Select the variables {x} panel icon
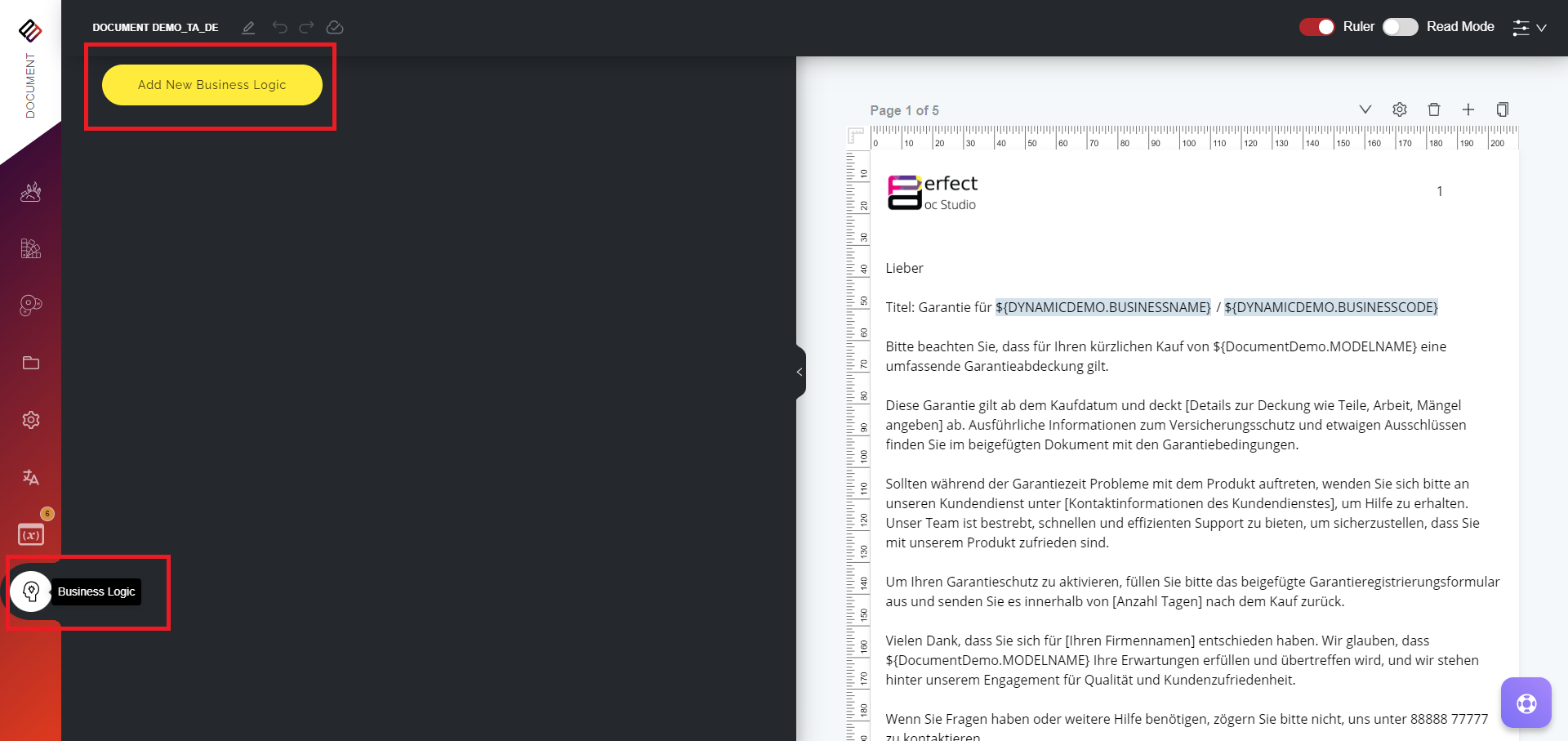1568x741 pixels. tap(31, 533)
